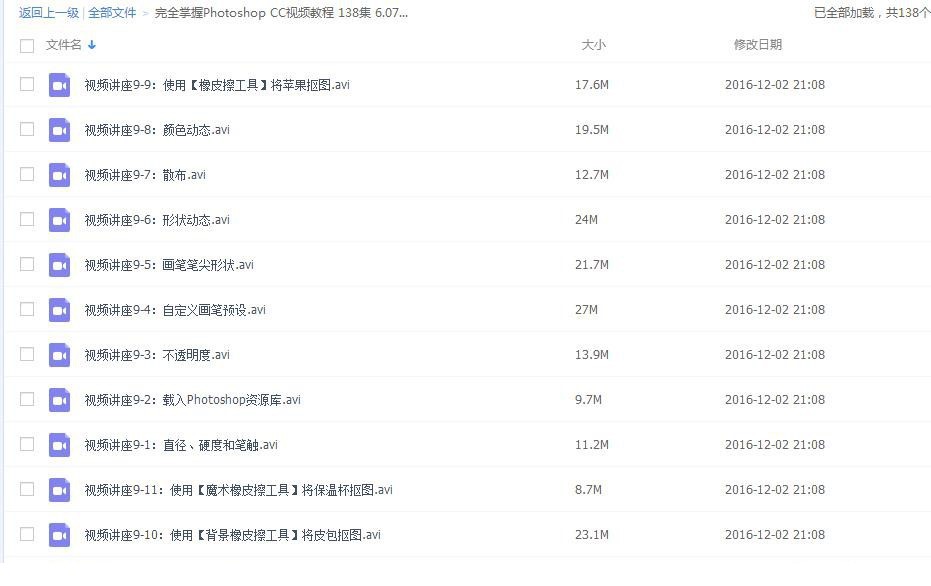
Task: Open file 视频讲座9-11：使用【魔术橡皮擦工具】将保温杯抠图.avi
Action: tap(239, 490)
